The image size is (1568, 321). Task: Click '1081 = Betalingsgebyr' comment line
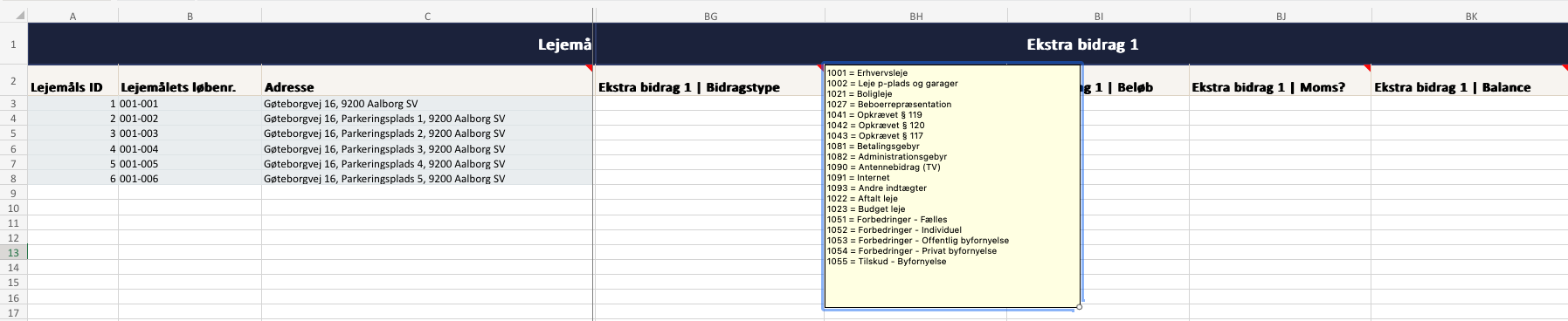tap(873, 147)
